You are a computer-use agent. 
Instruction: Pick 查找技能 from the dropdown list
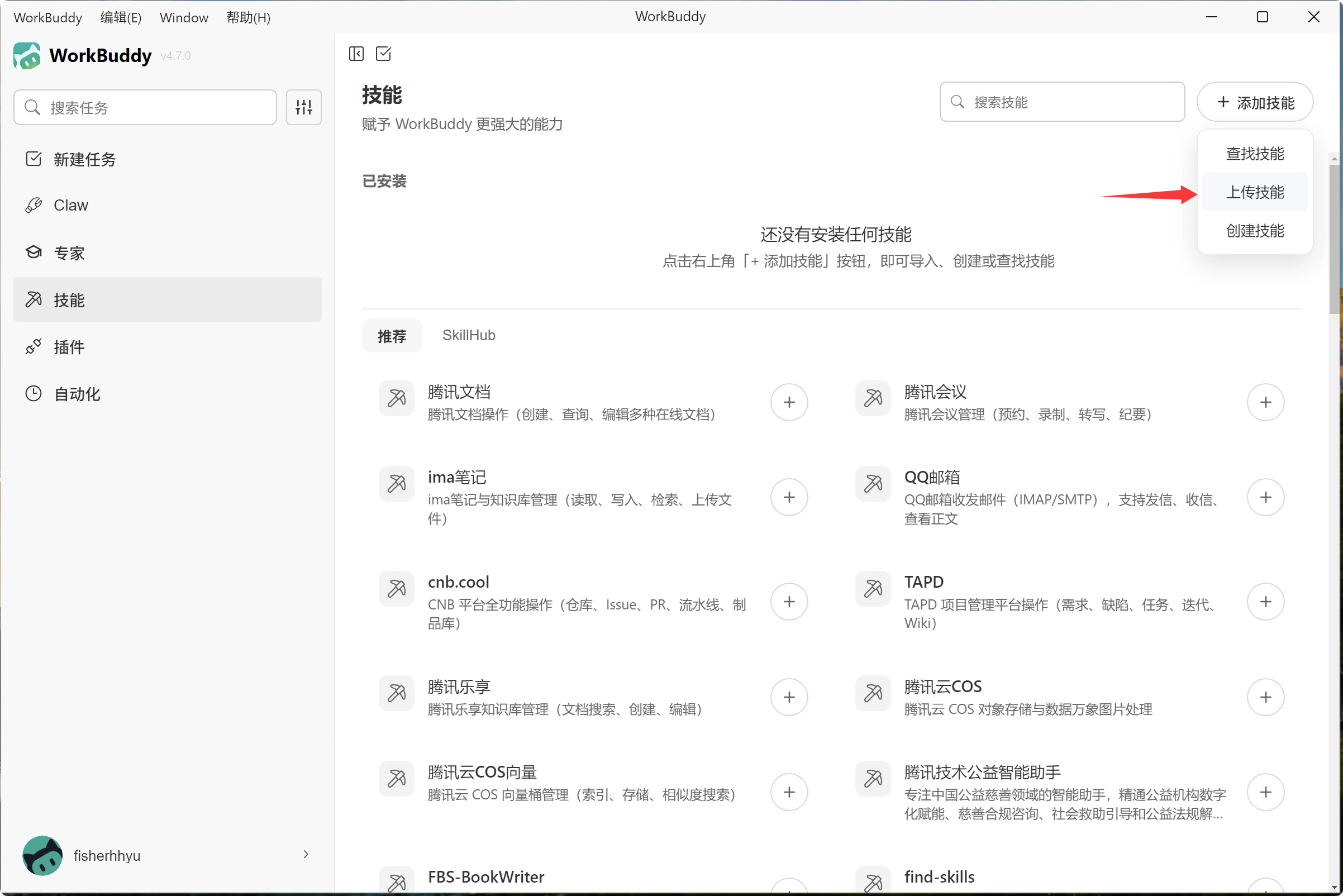click(1255, 154)
